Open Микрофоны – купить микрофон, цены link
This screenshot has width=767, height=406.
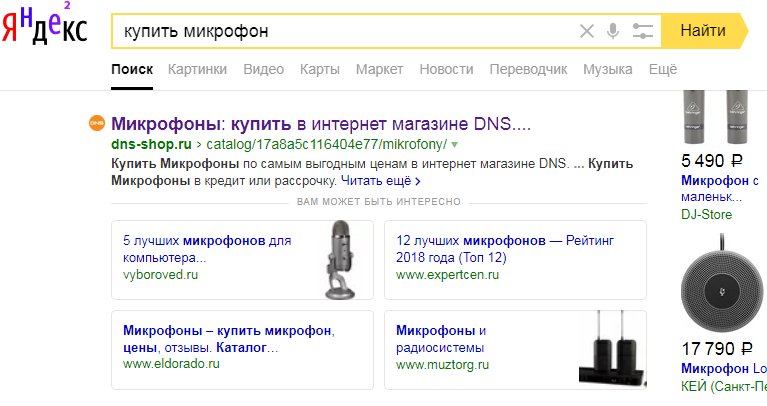pyautogui.click(x=229, y=339)
